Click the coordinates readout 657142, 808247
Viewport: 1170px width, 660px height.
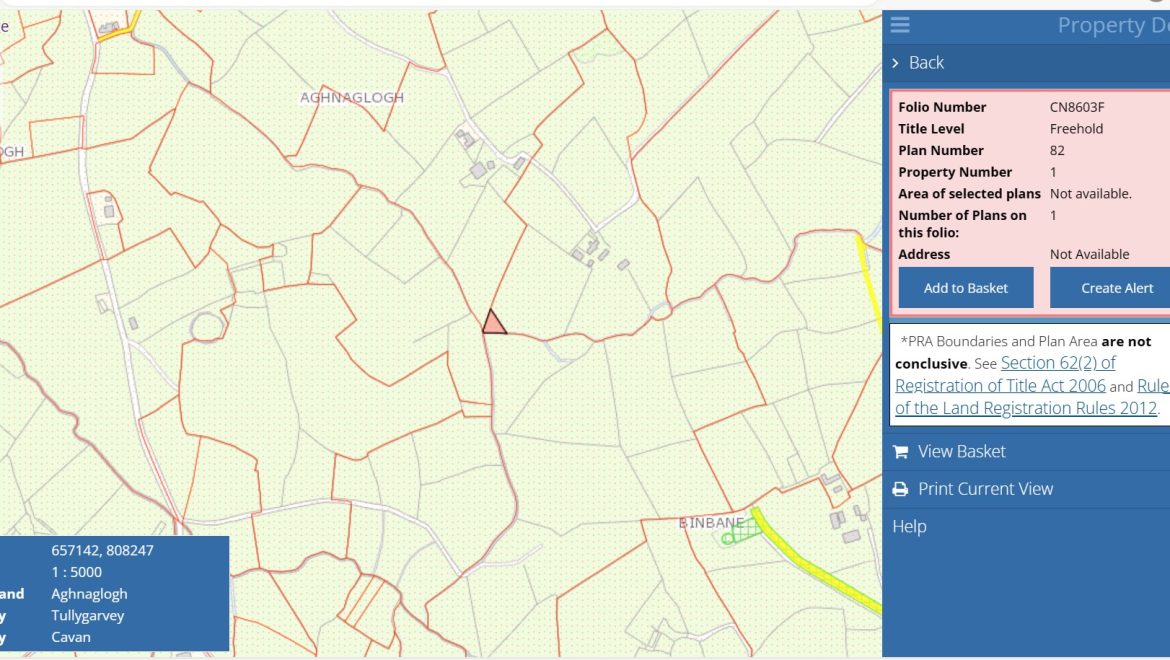(102, 550)
